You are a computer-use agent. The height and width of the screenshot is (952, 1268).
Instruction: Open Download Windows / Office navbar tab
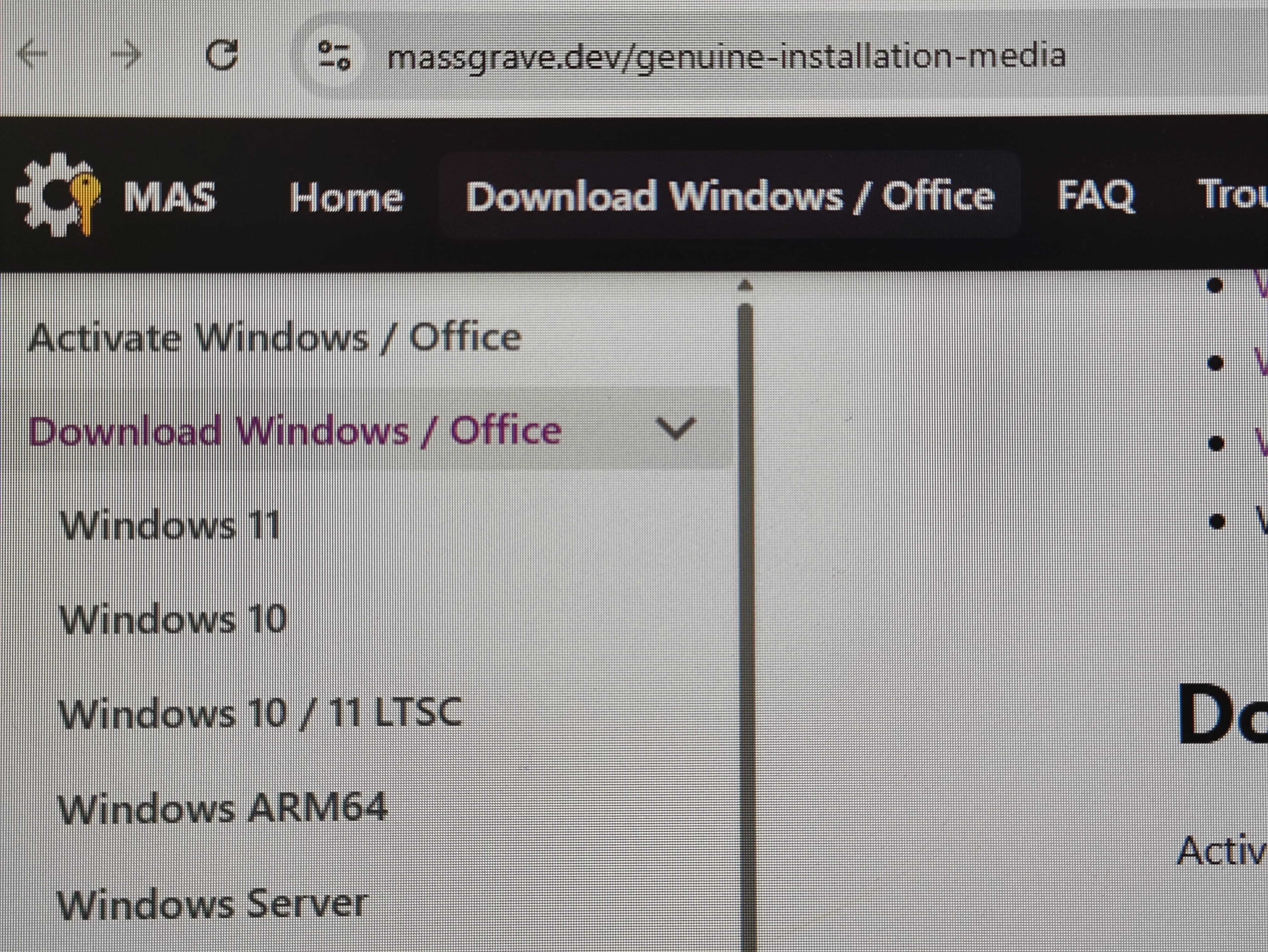[729, 196]
